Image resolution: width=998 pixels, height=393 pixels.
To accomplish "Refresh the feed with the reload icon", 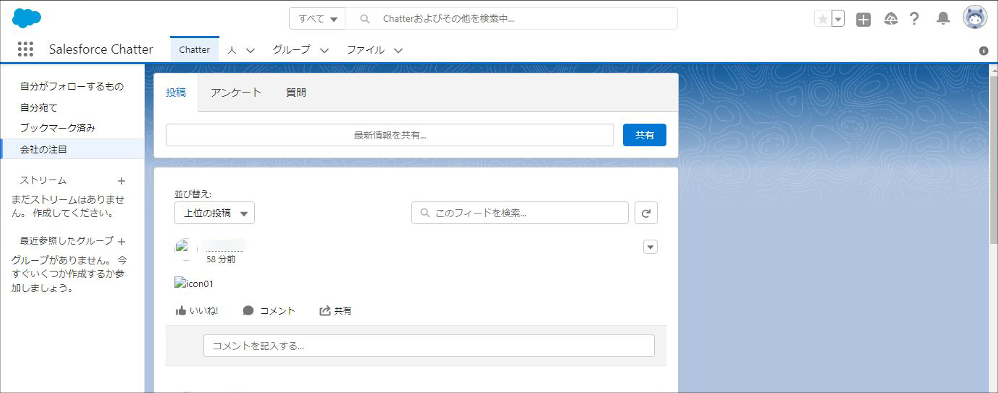I will (x=646, y=213).
